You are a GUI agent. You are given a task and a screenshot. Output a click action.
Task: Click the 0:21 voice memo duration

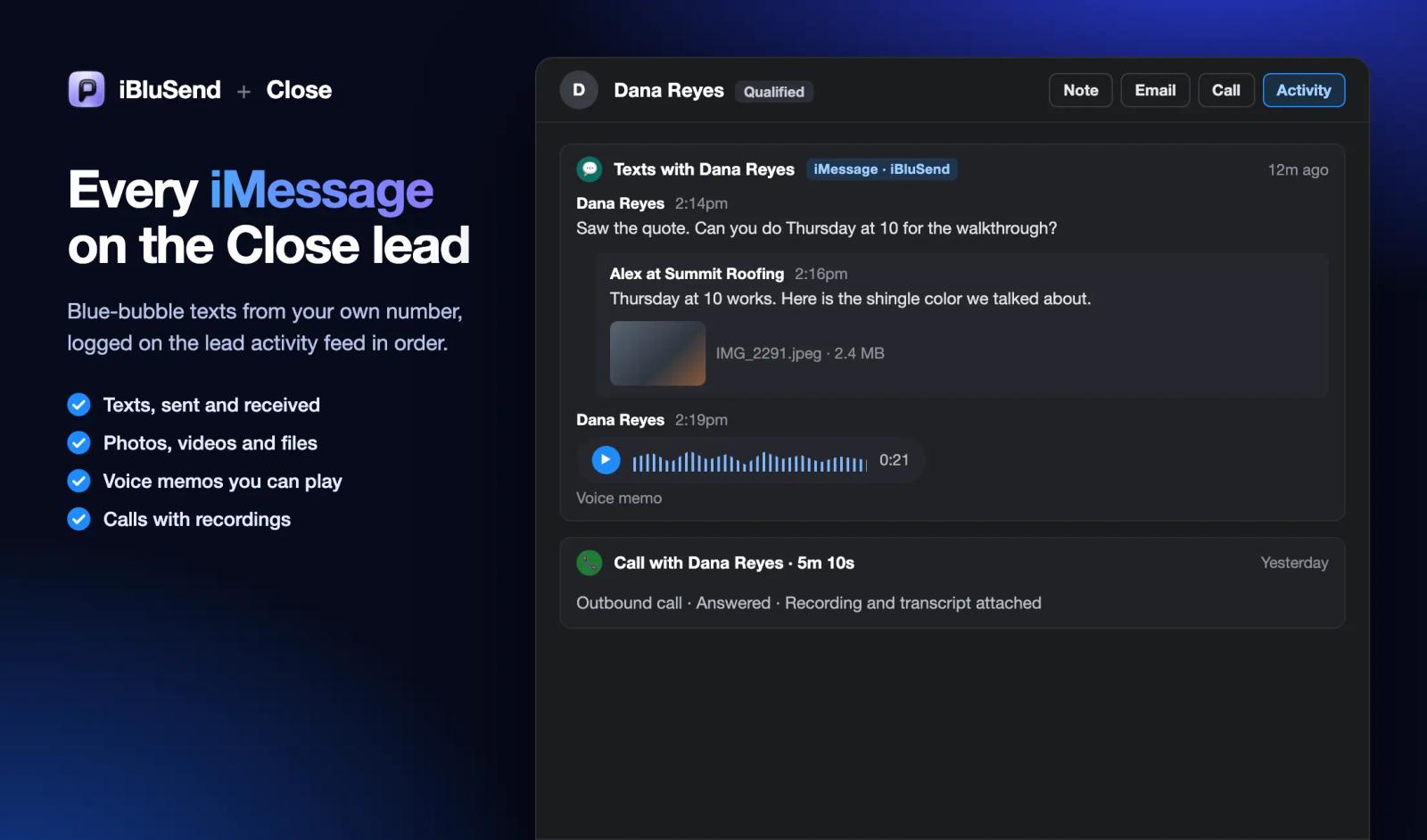[x=894, y=460]
